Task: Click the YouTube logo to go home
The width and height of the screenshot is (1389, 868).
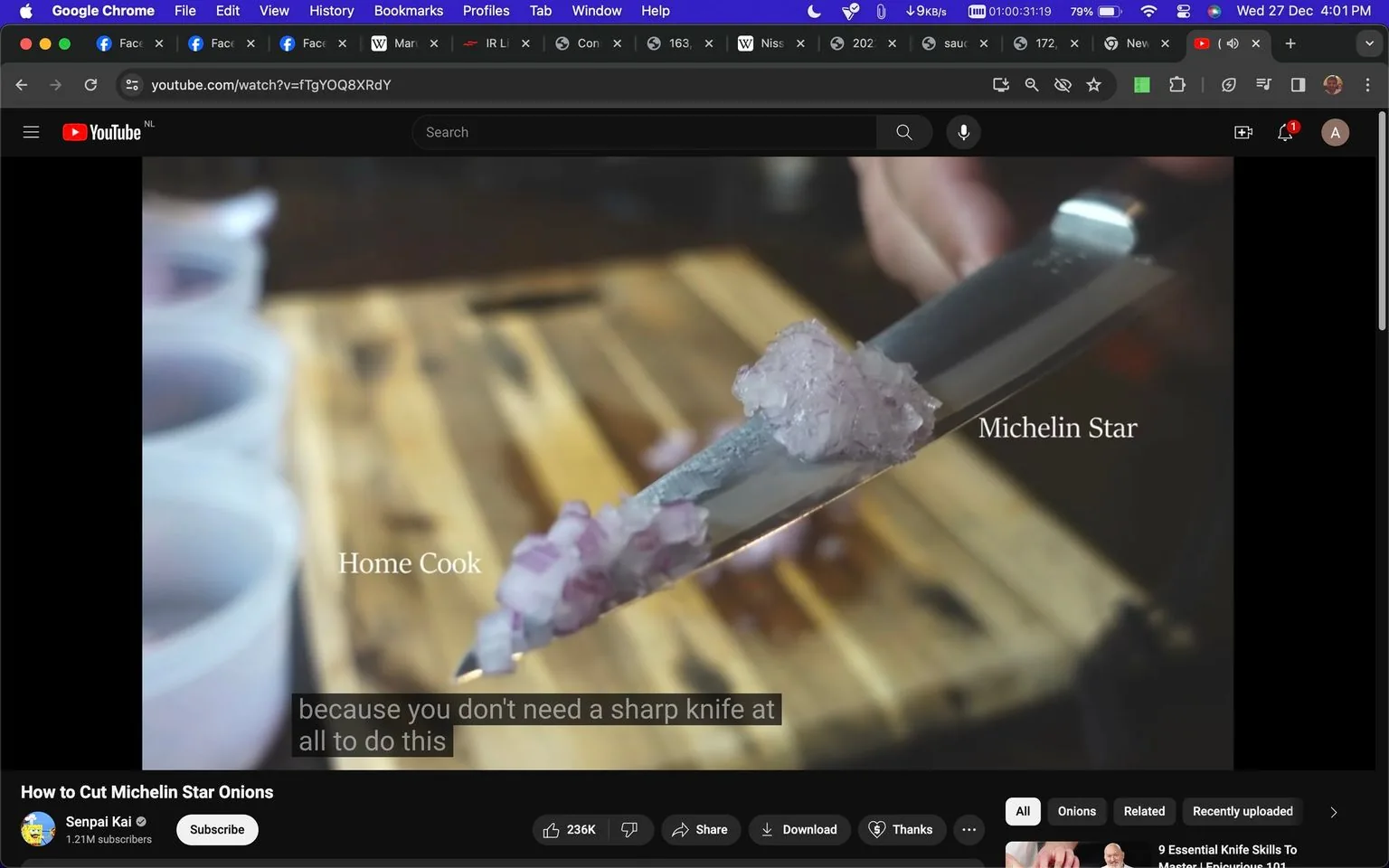Action: click(x=100, y=131)
